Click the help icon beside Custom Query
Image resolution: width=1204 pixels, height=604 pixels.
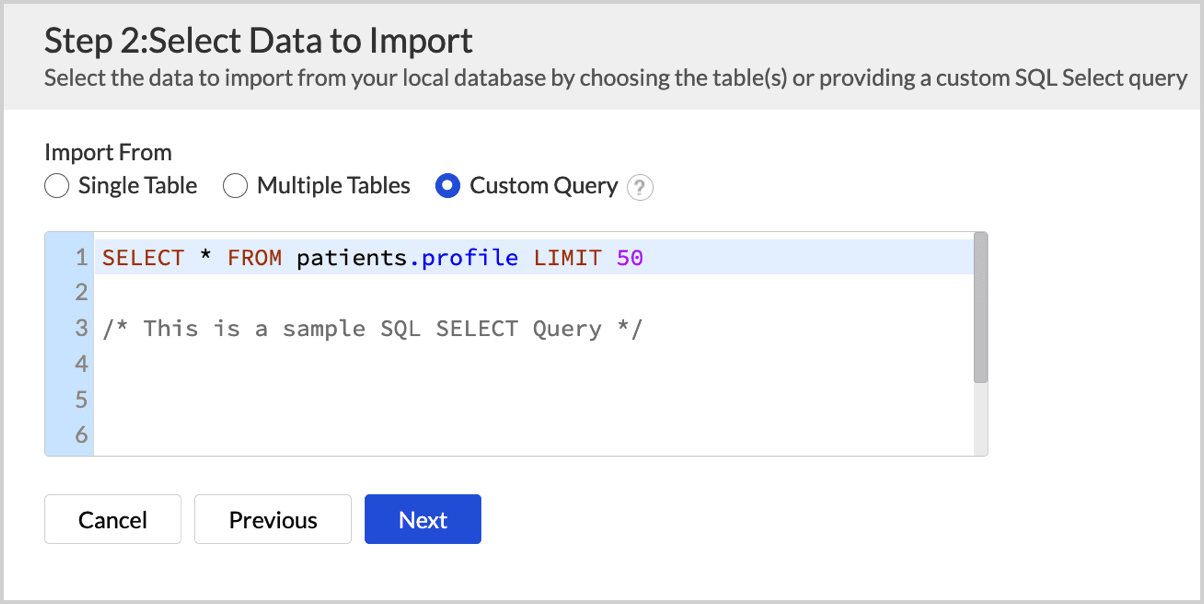point(640,187)
